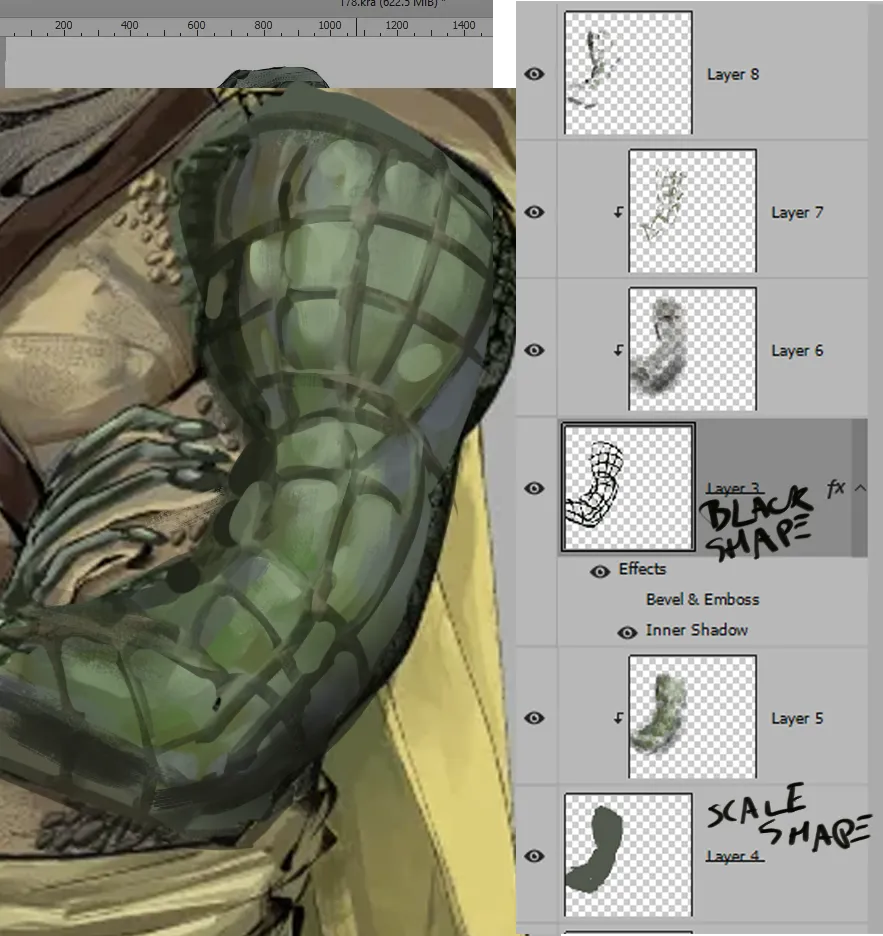
Task: Toggle visibility of Layer 7
Action: (x=534, y=212)
